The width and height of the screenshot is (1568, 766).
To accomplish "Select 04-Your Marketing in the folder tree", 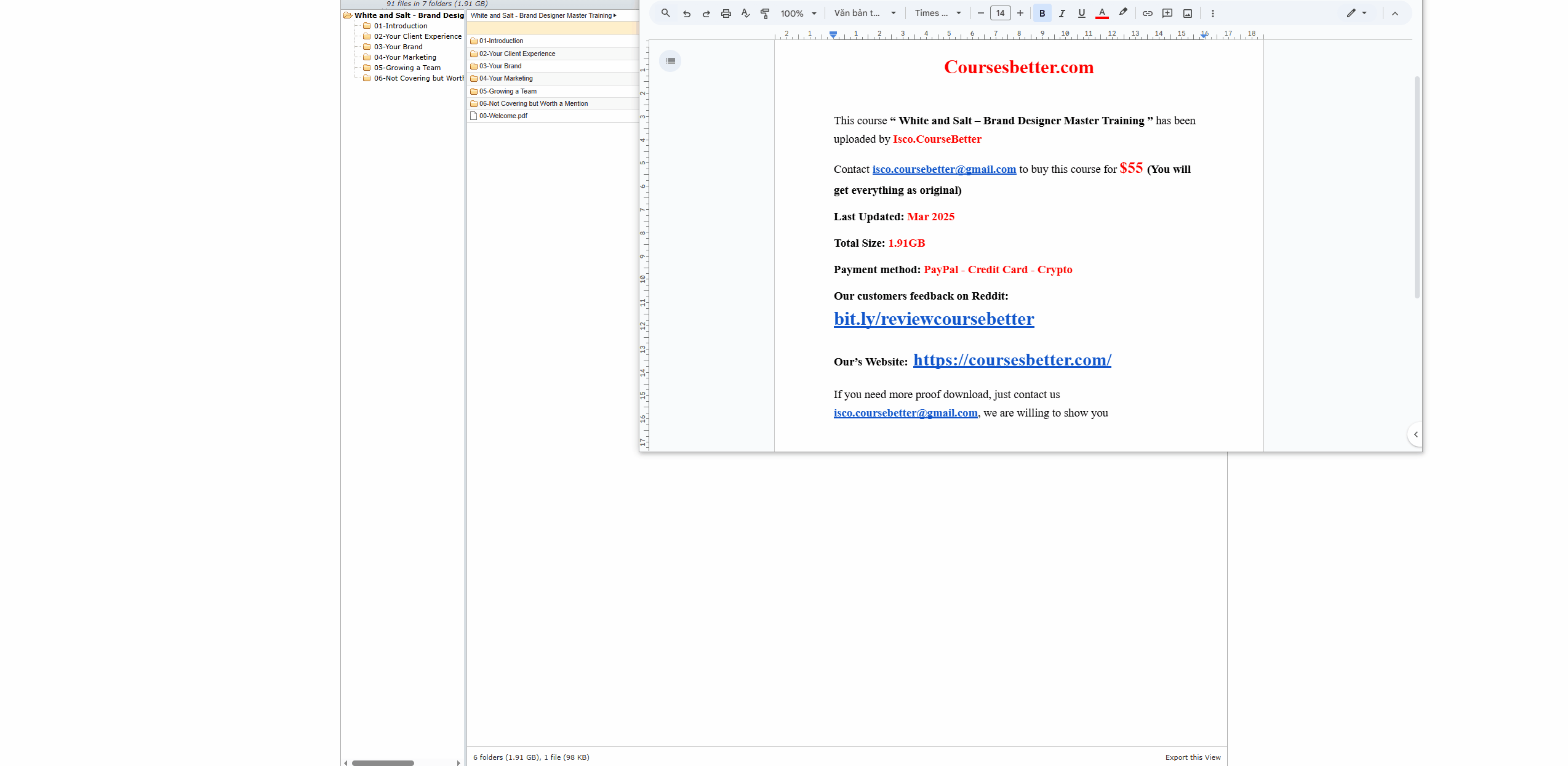I will click(x=405, y=57).
